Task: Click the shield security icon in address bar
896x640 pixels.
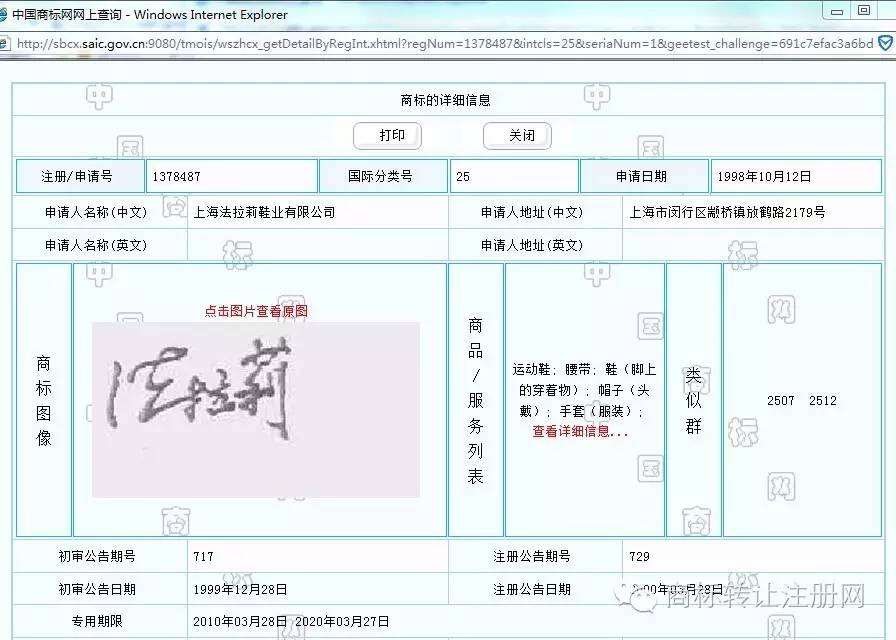Action: click(x=886, y=43)
